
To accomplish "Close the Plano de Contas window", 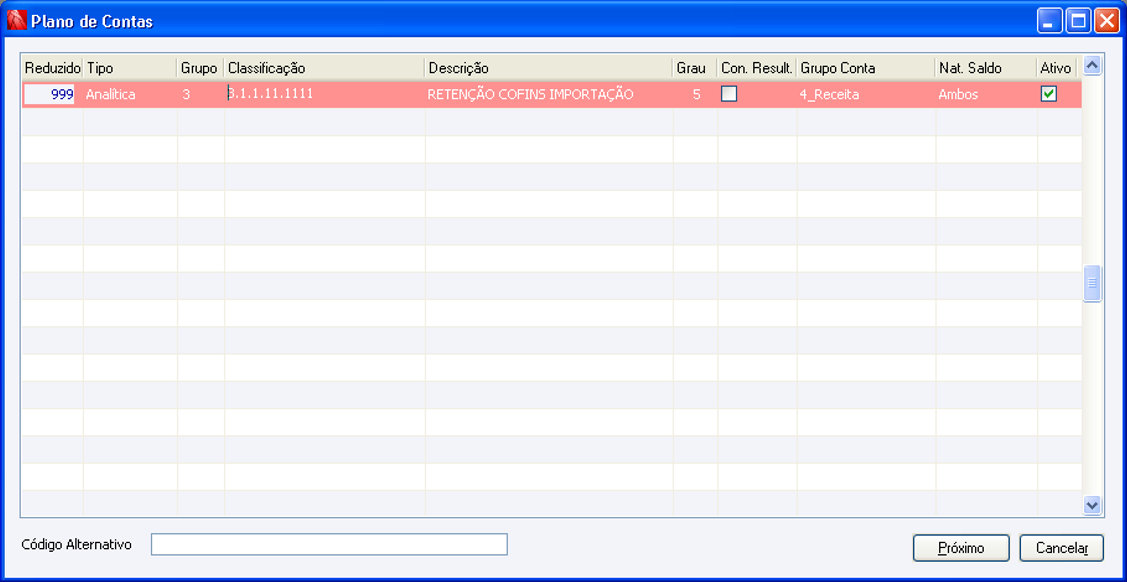I will 1105,21.
